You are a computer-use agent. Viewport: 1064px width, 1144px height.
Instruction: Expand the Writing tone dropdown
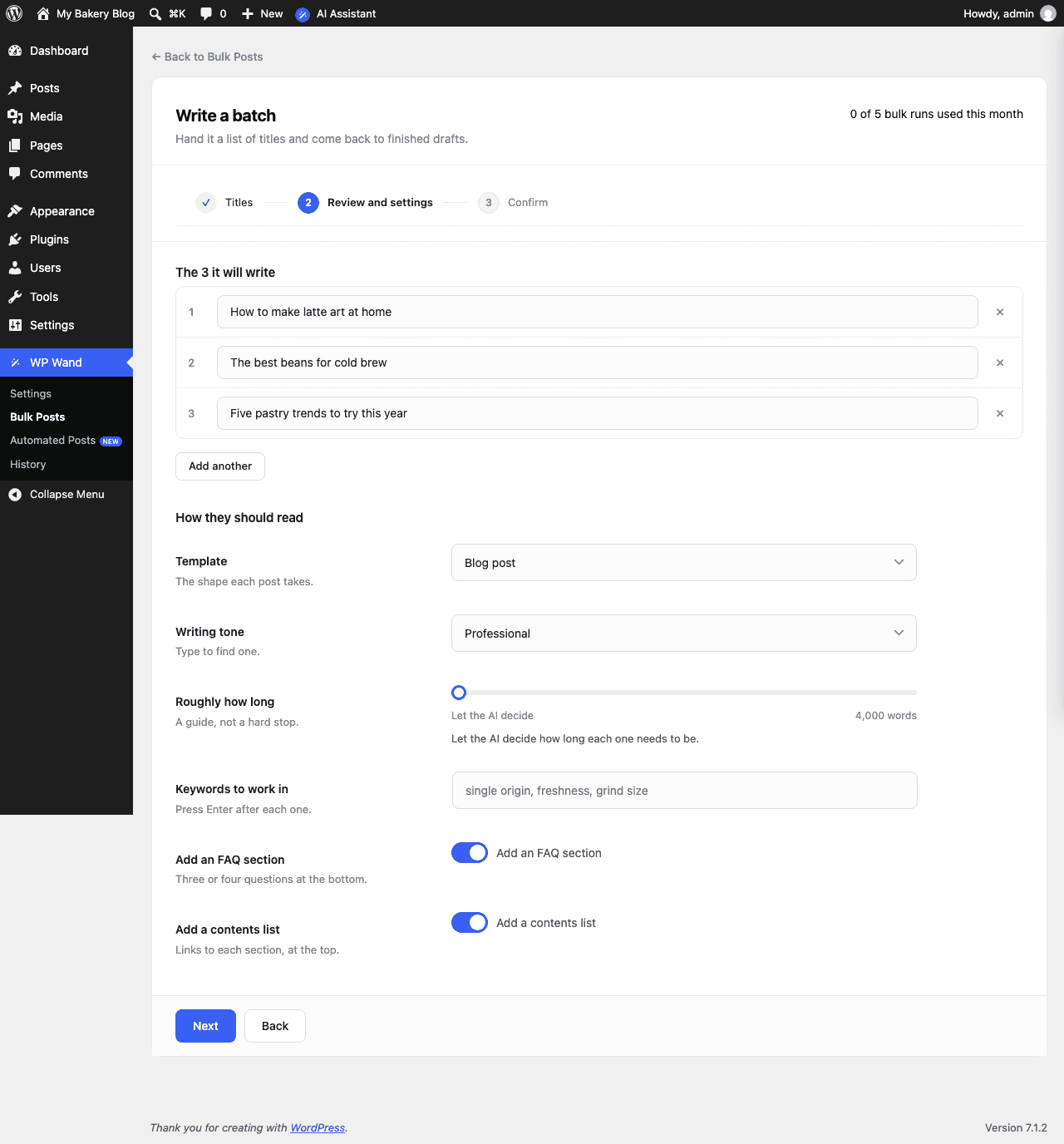click(x=684, y=634)
